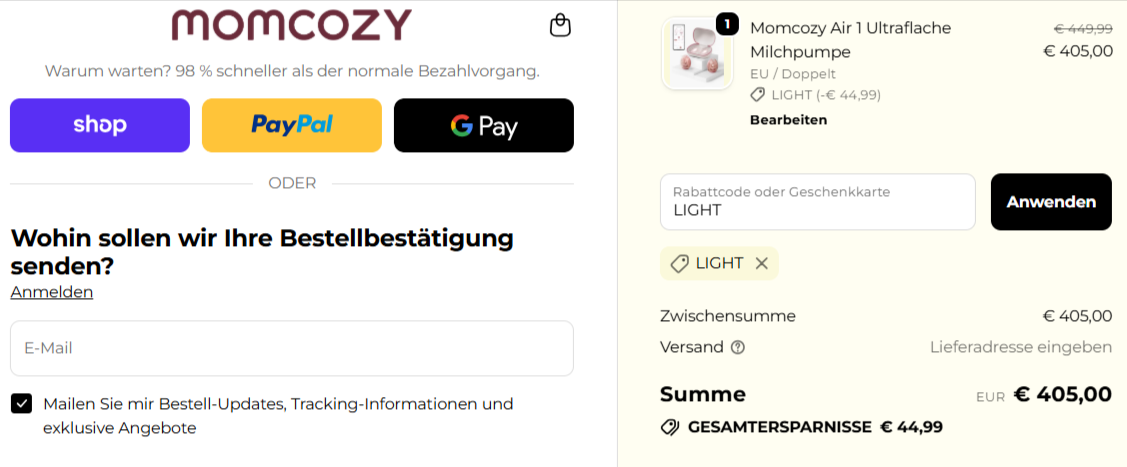This screenshot has width=1127, height=467.
Task: Remove the LIGHT discount code tag
Action: click(762, 263)
